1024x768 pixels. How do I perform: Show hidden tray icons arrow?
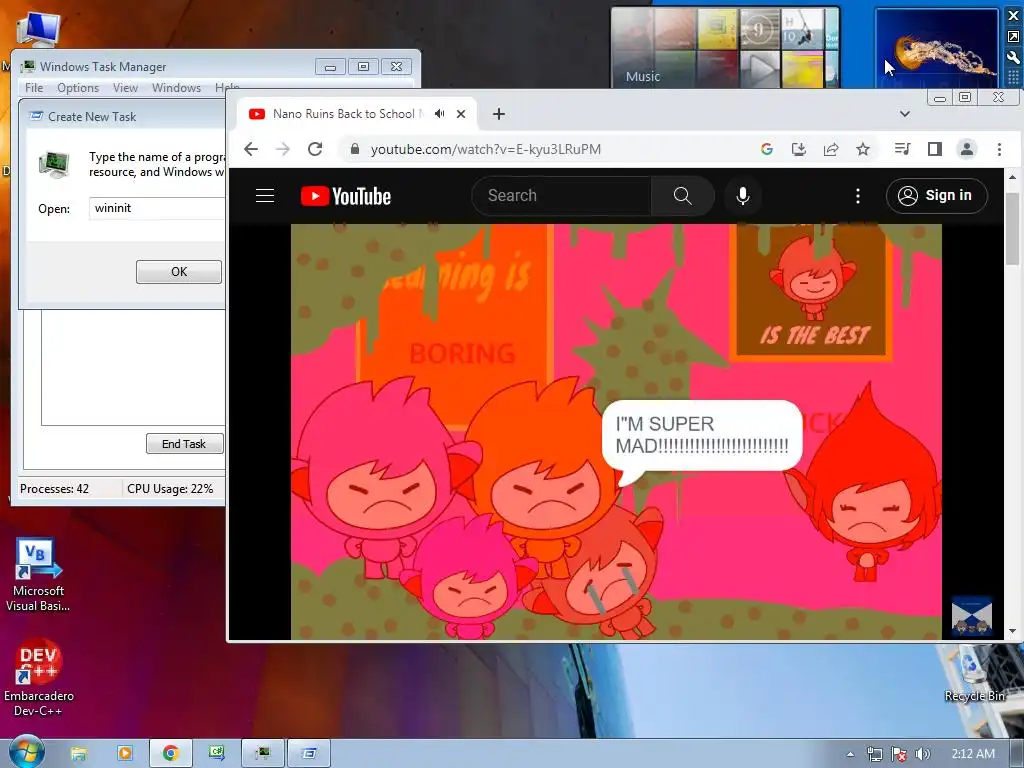click(x=850, y=754)
